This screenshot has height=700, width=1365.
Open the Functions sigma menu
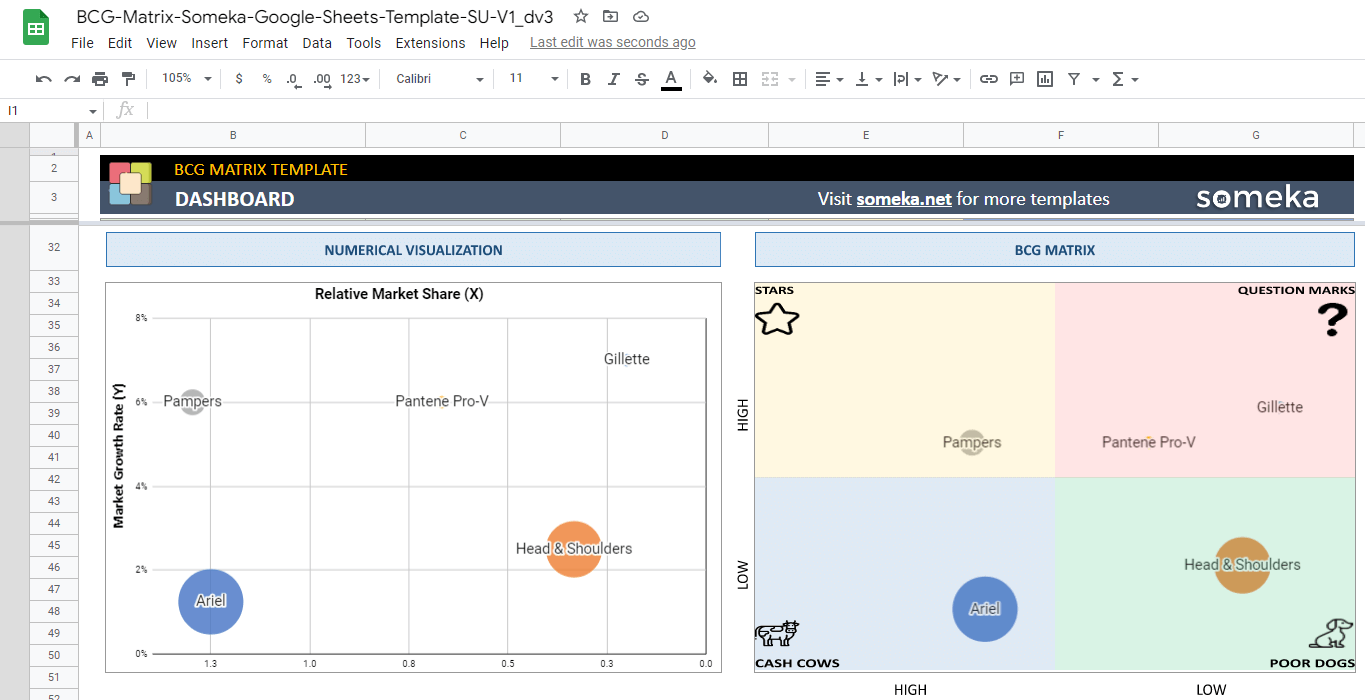pos(1125,79)
